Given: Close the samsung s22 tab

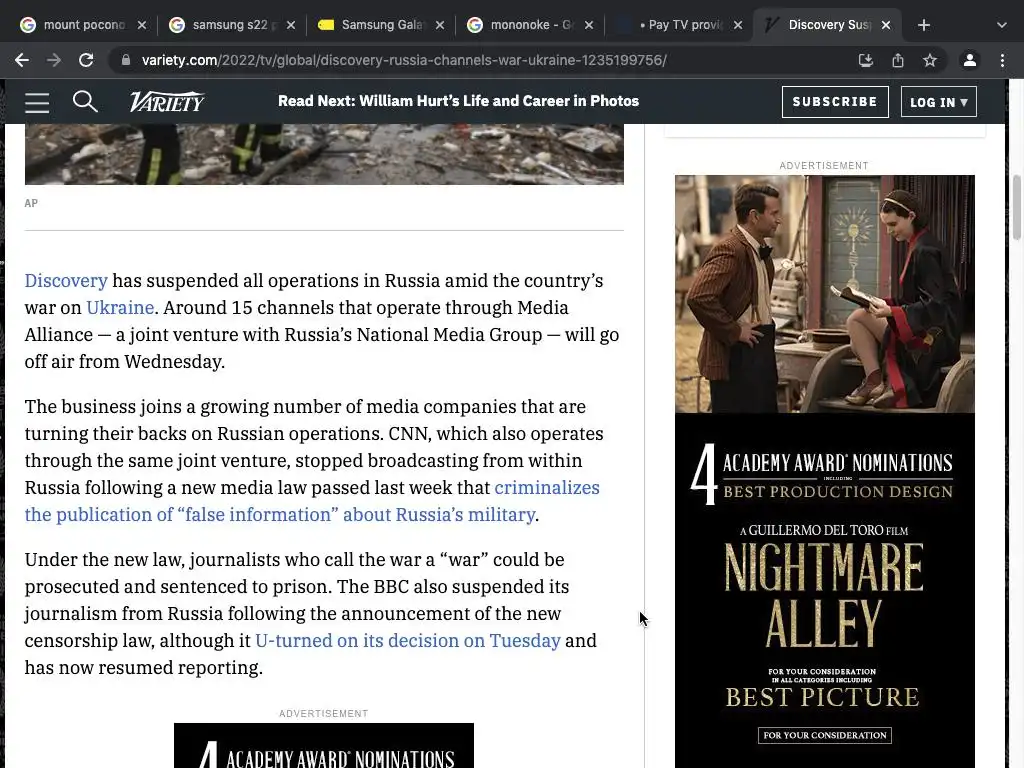Looking at the screenshot, I should [x=291, y=25].
